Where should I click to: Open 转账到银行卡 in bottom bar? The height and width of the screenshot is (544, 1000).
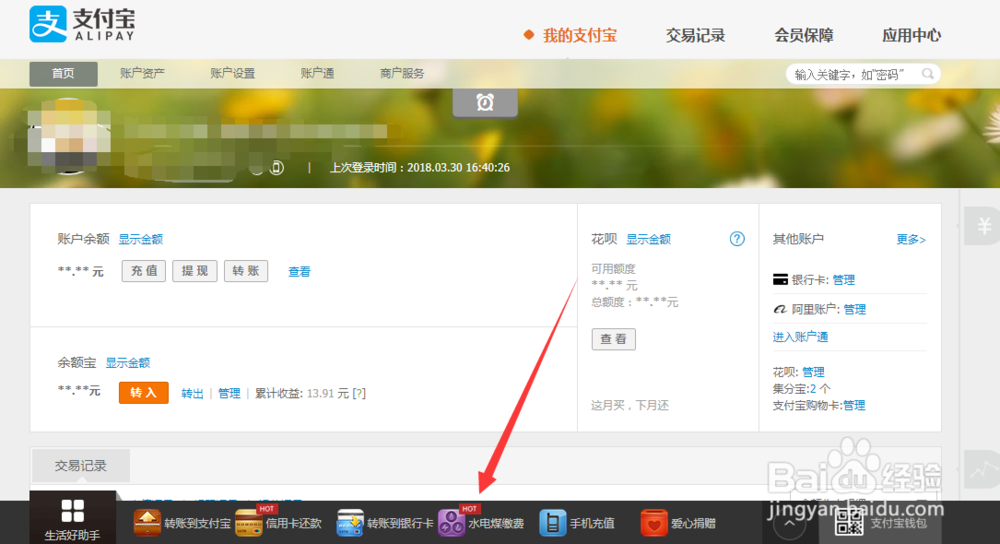(x=385, y=523)
